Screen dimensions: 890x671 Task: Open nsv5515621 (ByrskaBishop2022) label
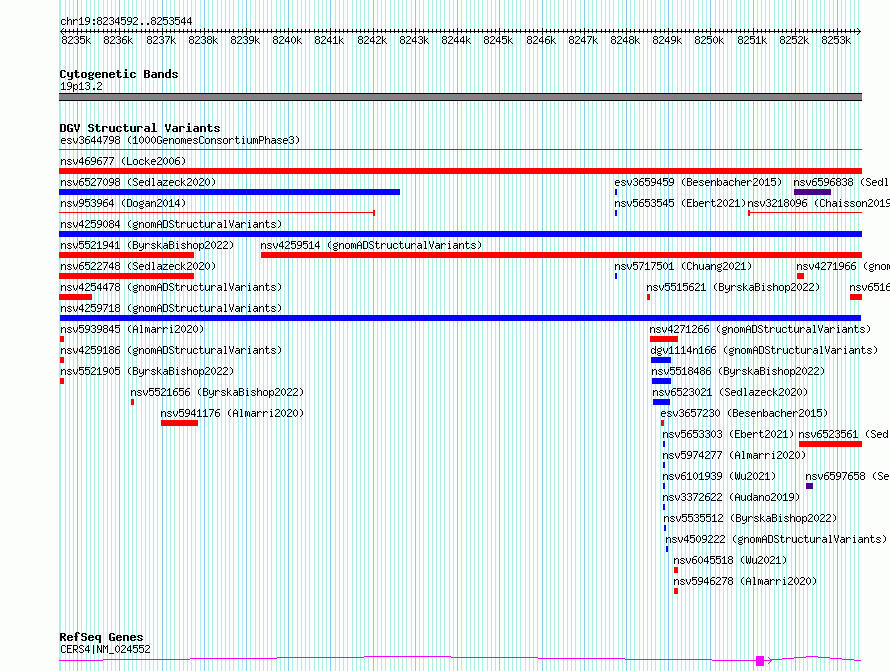coord(733,287)
